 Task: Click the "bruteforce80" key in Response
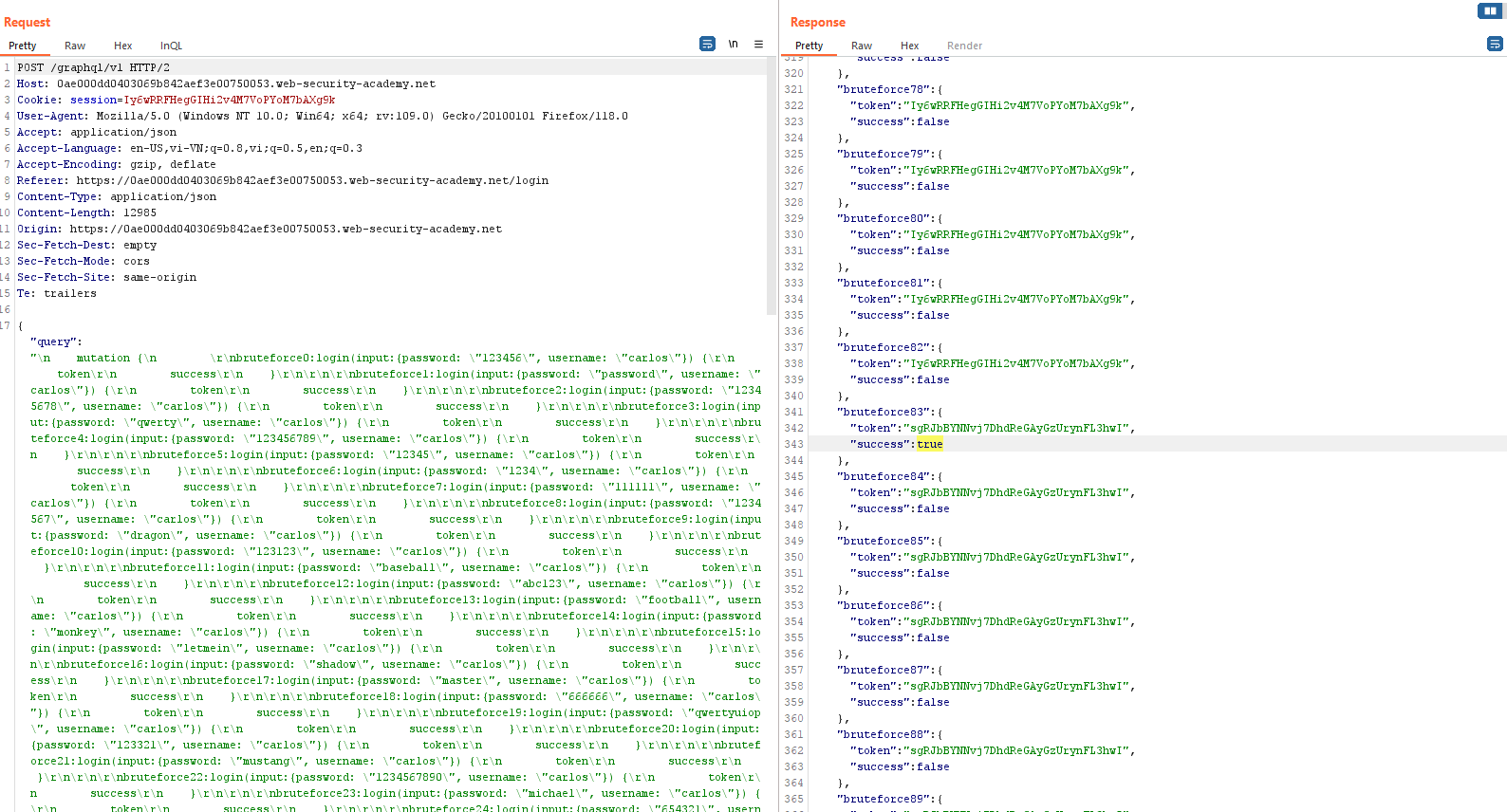click(x=883, y=218)
